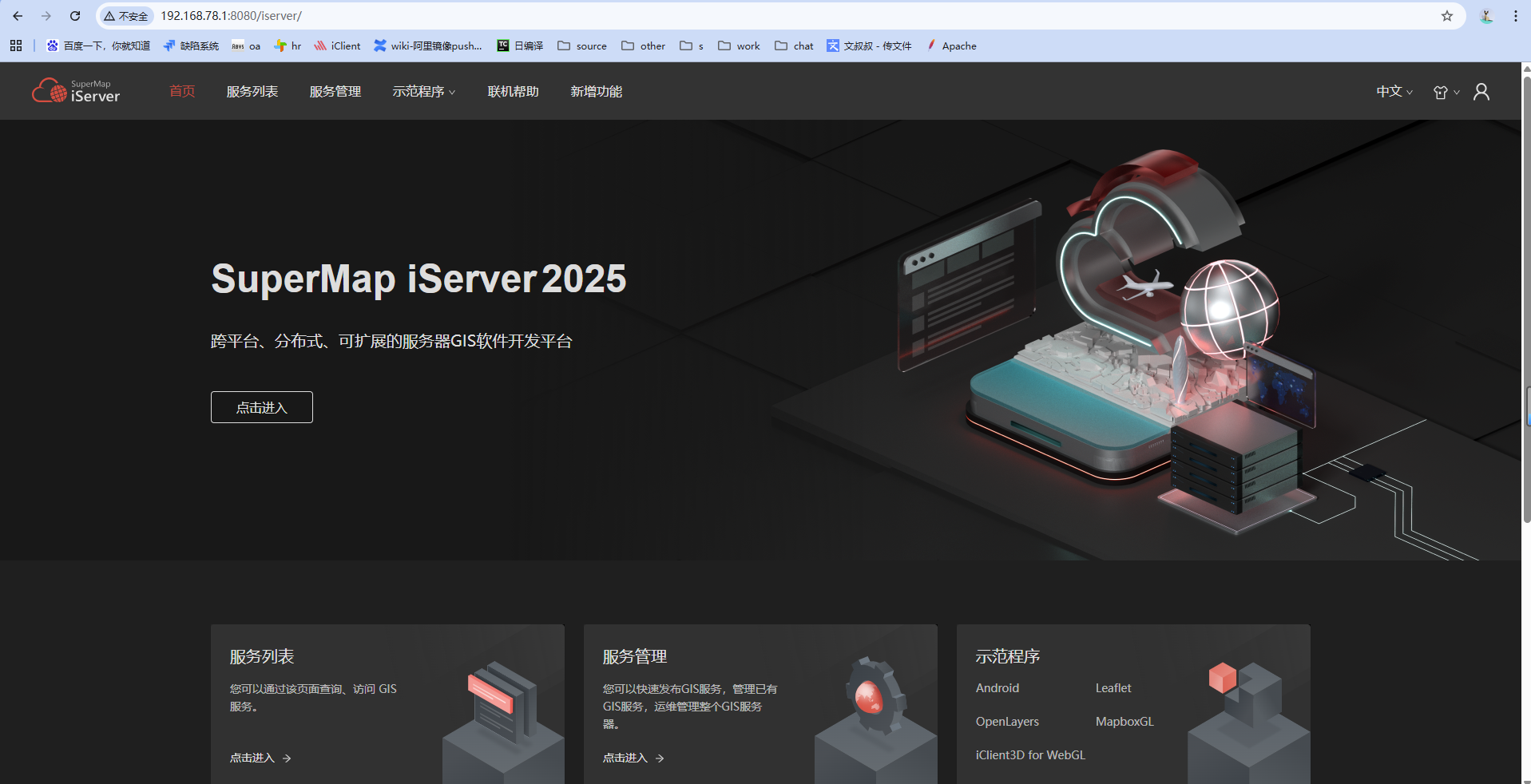Click the 服务列表 card illustration
This screenshot has height=784, width=1531.
pyautogui.click(x=503, y=721)
